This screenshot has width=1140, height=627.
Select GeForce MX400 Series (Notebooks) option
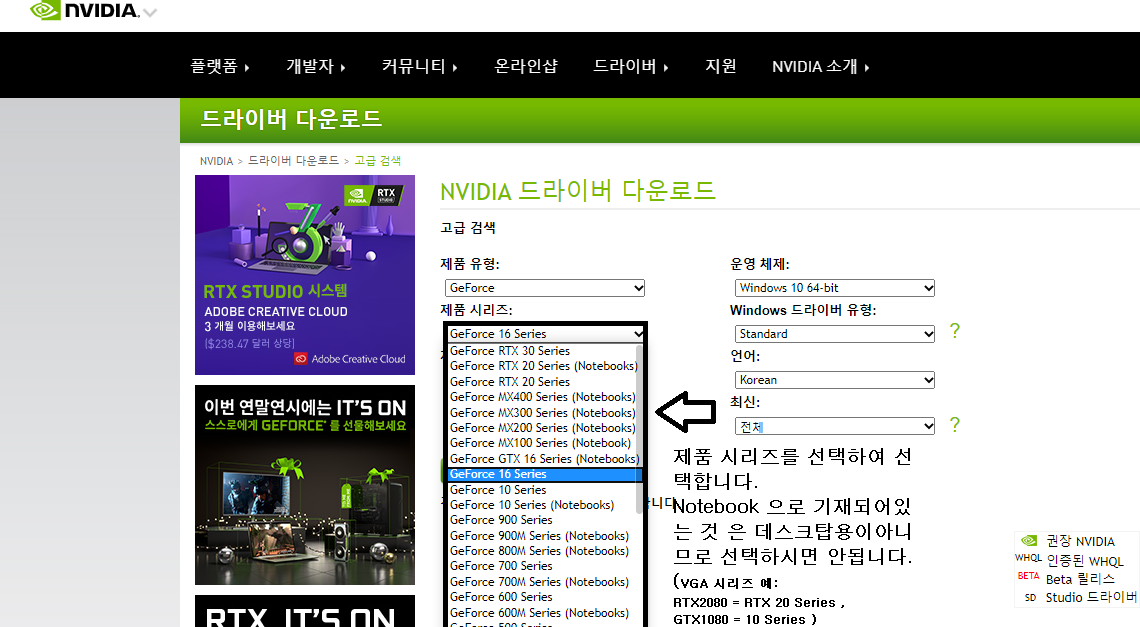(x=542, y=397)
